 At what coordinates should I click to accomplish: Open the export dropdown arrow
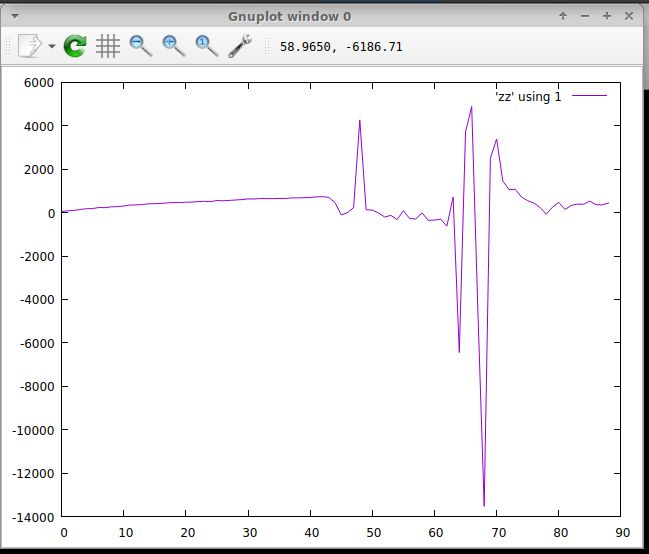[52, 46]
